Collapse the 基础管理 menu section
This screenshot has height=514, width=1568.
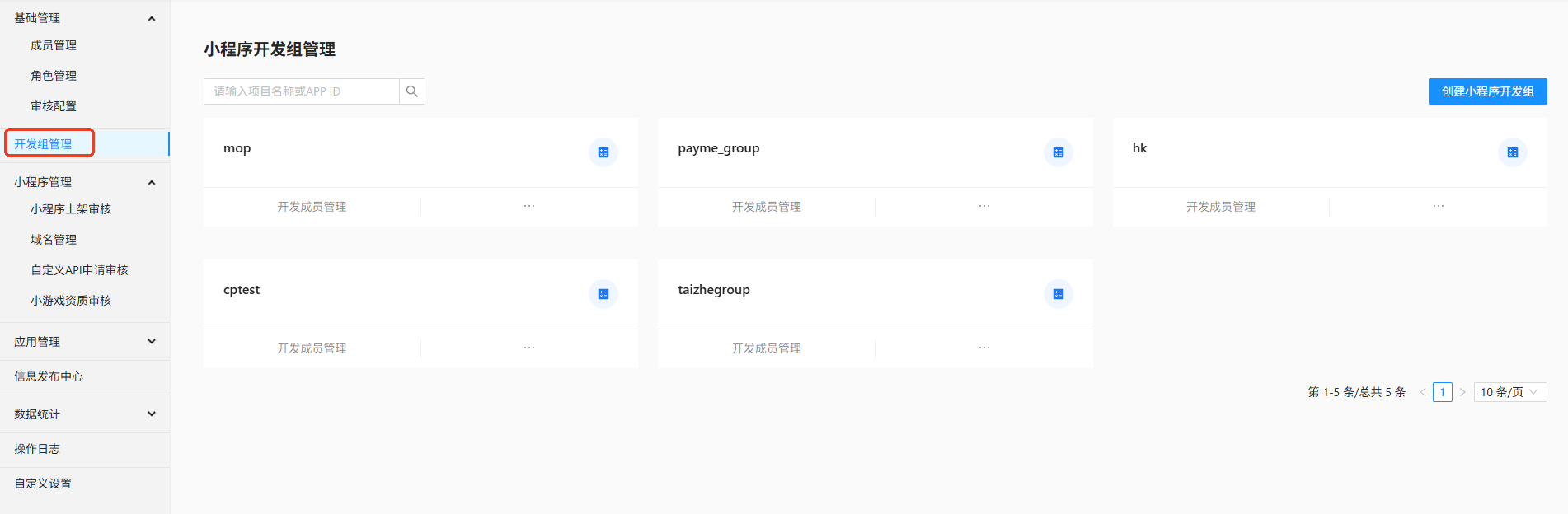(x=152, y=18)
